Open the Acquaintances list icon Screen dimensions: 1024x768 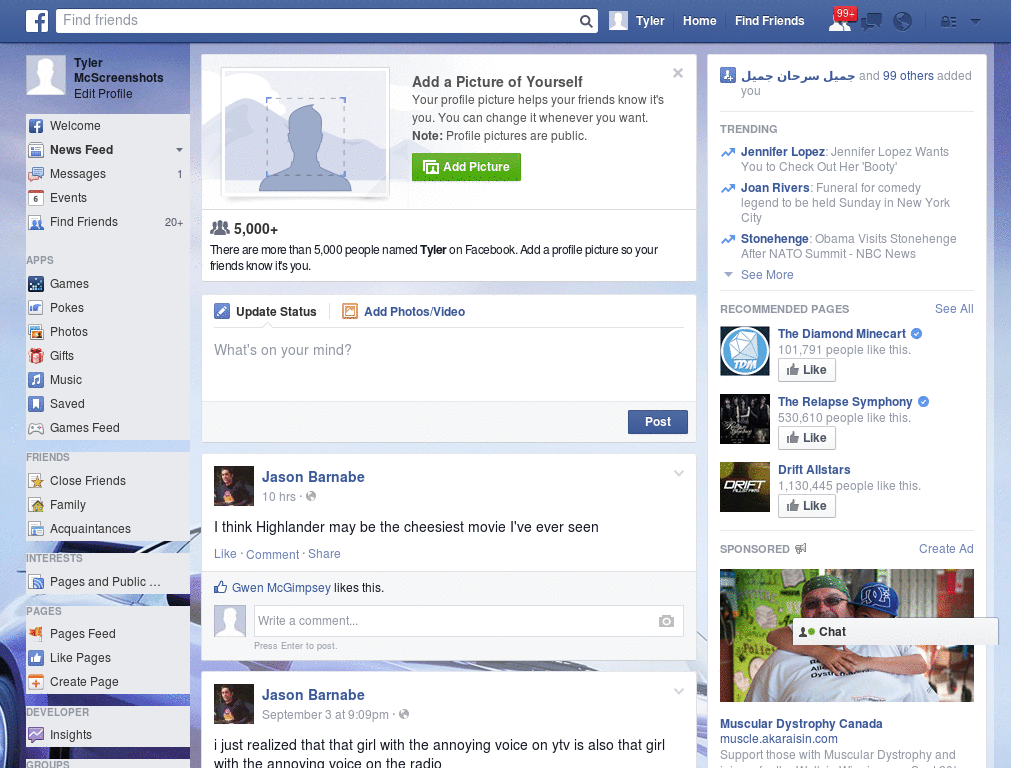pyautogui.click(x=36, y=529)
